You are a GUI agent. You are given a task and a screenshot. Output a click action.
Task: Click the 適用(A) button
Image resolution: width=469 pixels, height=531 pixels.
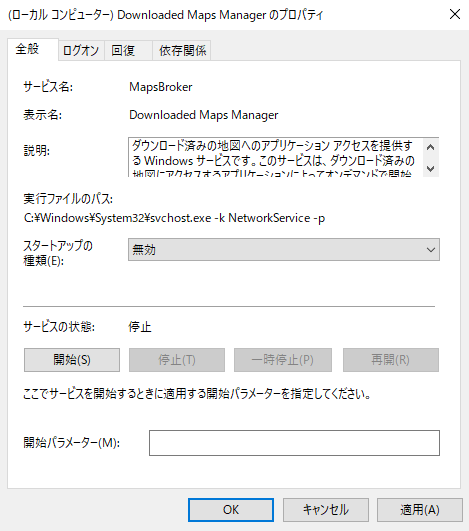click(420, 510)
